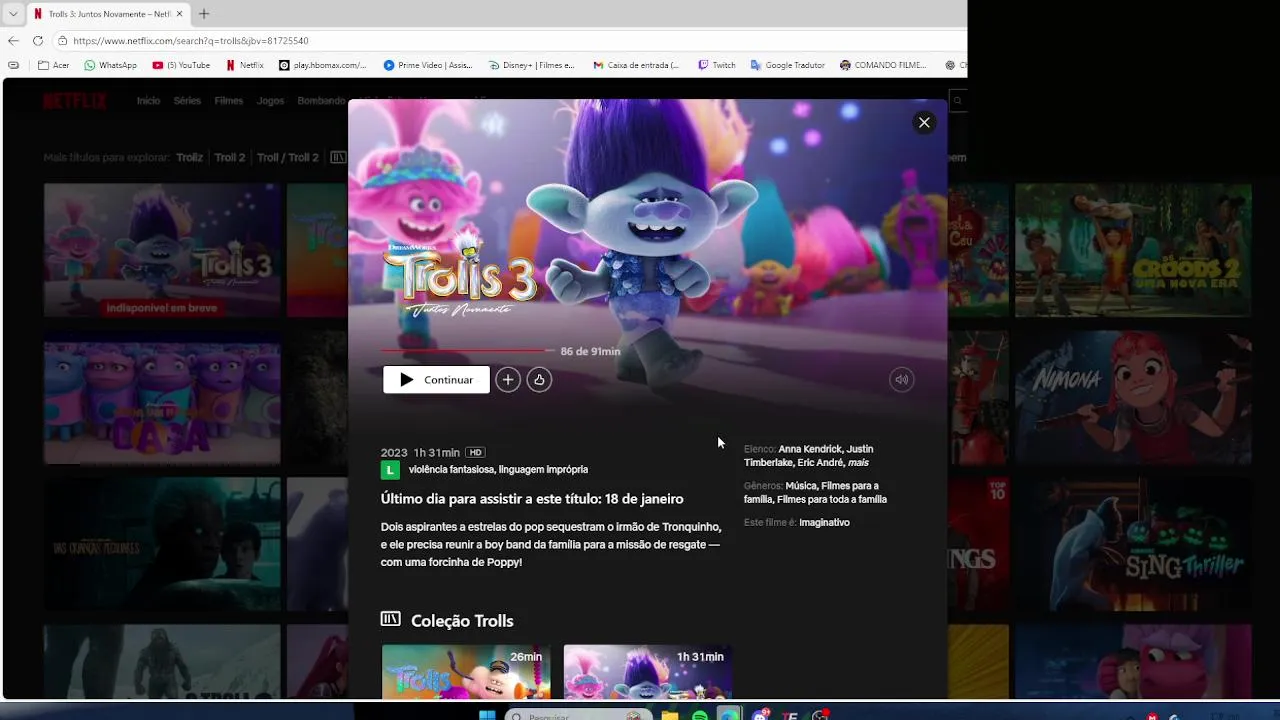Viewport: 1280px width, 720px height.
Task: Click the Windows taskbar search box
Action: click(x=576, y=716)
